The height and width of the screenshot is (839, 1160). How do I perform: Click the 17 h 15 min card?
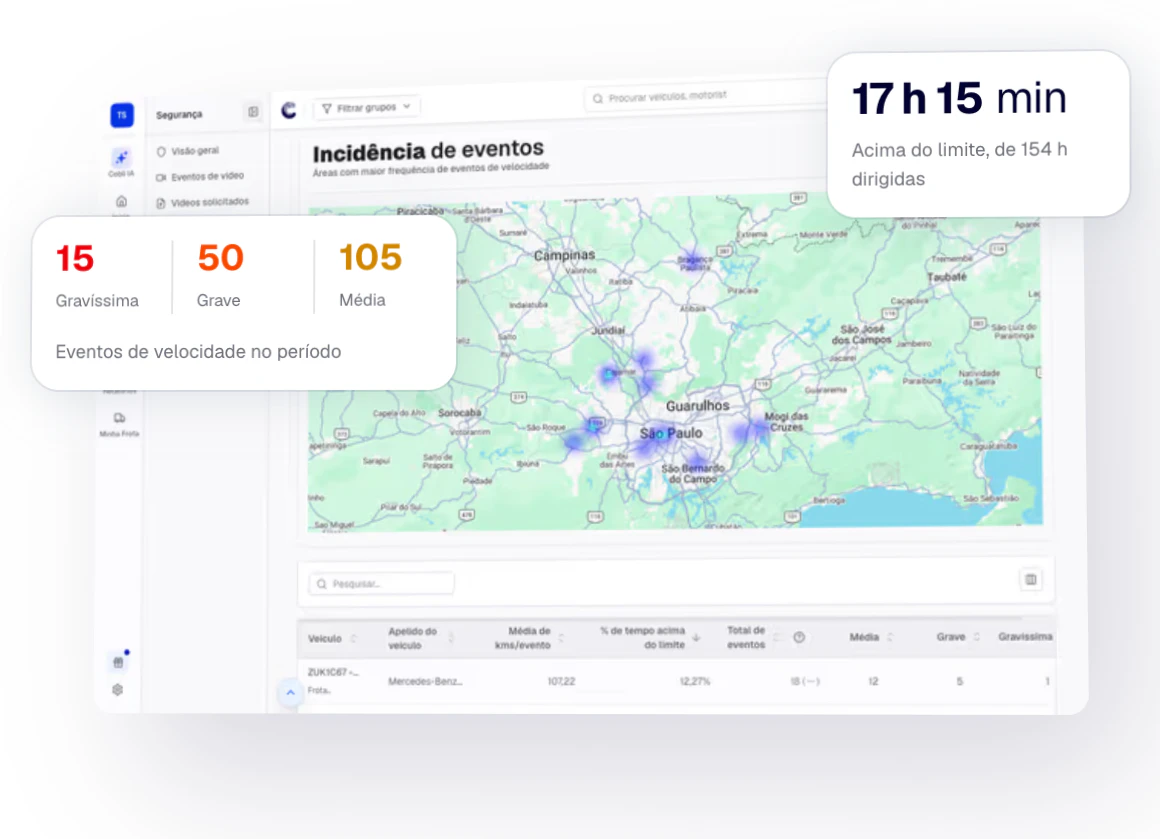[978, 134]
